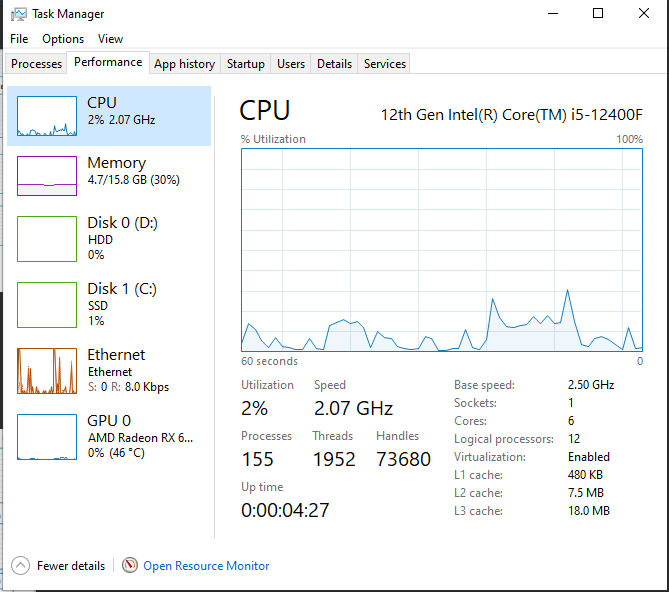This screenshot has width=669, height=592.
Task: Switch to the App history tab
Action: (x=184, y=64)
